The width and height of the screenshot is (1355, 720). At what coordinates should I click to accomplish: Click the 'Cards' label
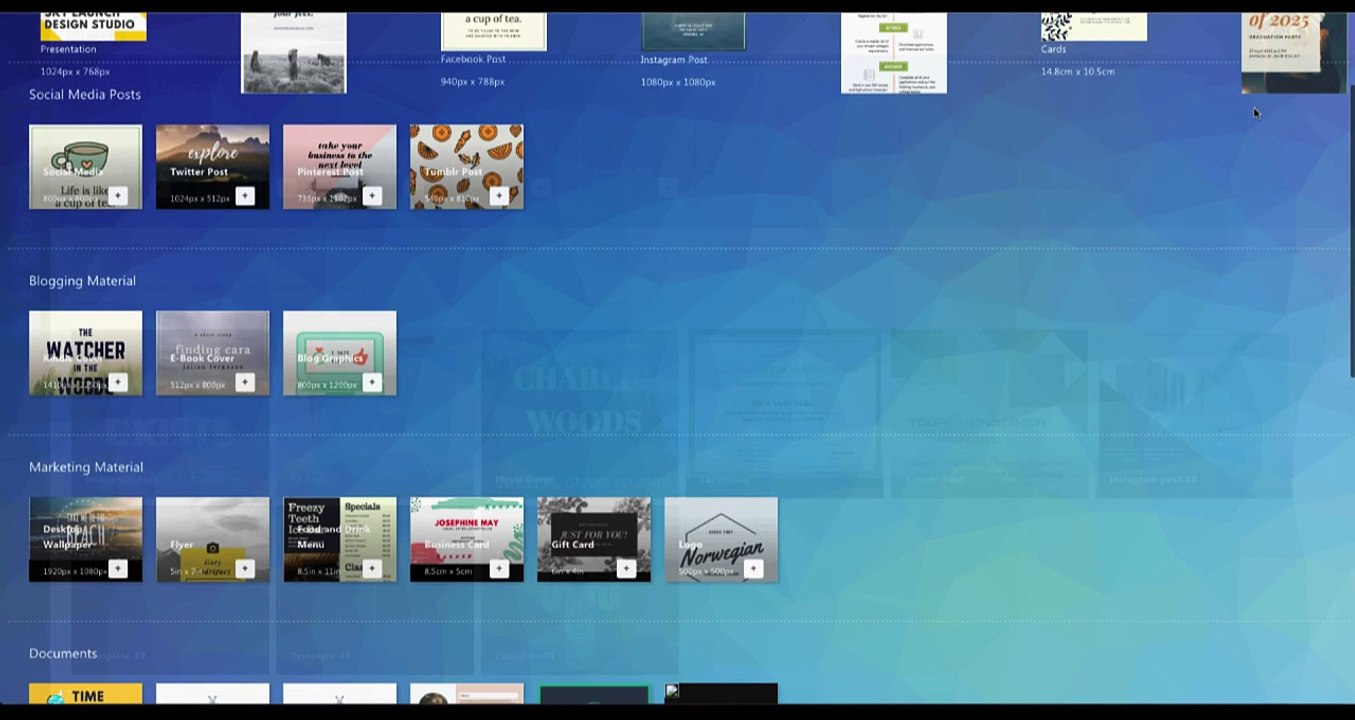[1053, 49]
